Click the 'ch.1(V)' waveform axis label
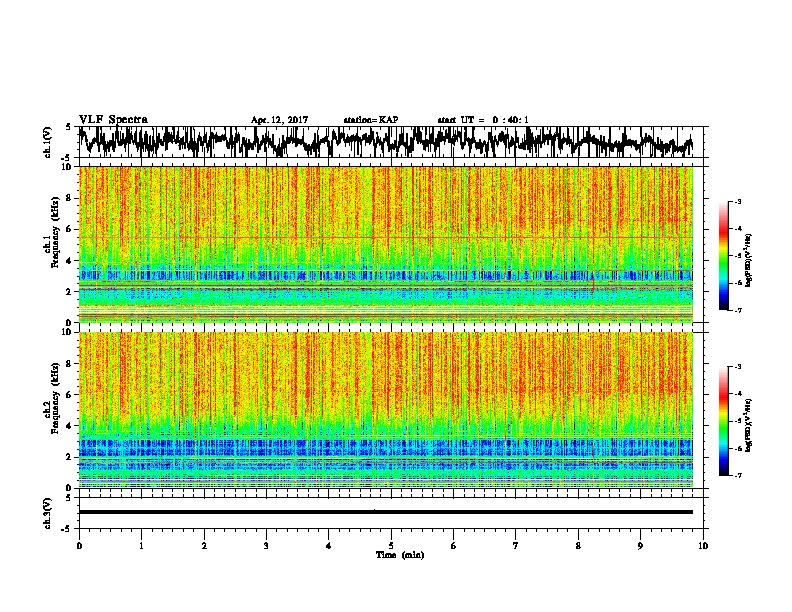Screen dimensions: 792x612 (48, 142)
